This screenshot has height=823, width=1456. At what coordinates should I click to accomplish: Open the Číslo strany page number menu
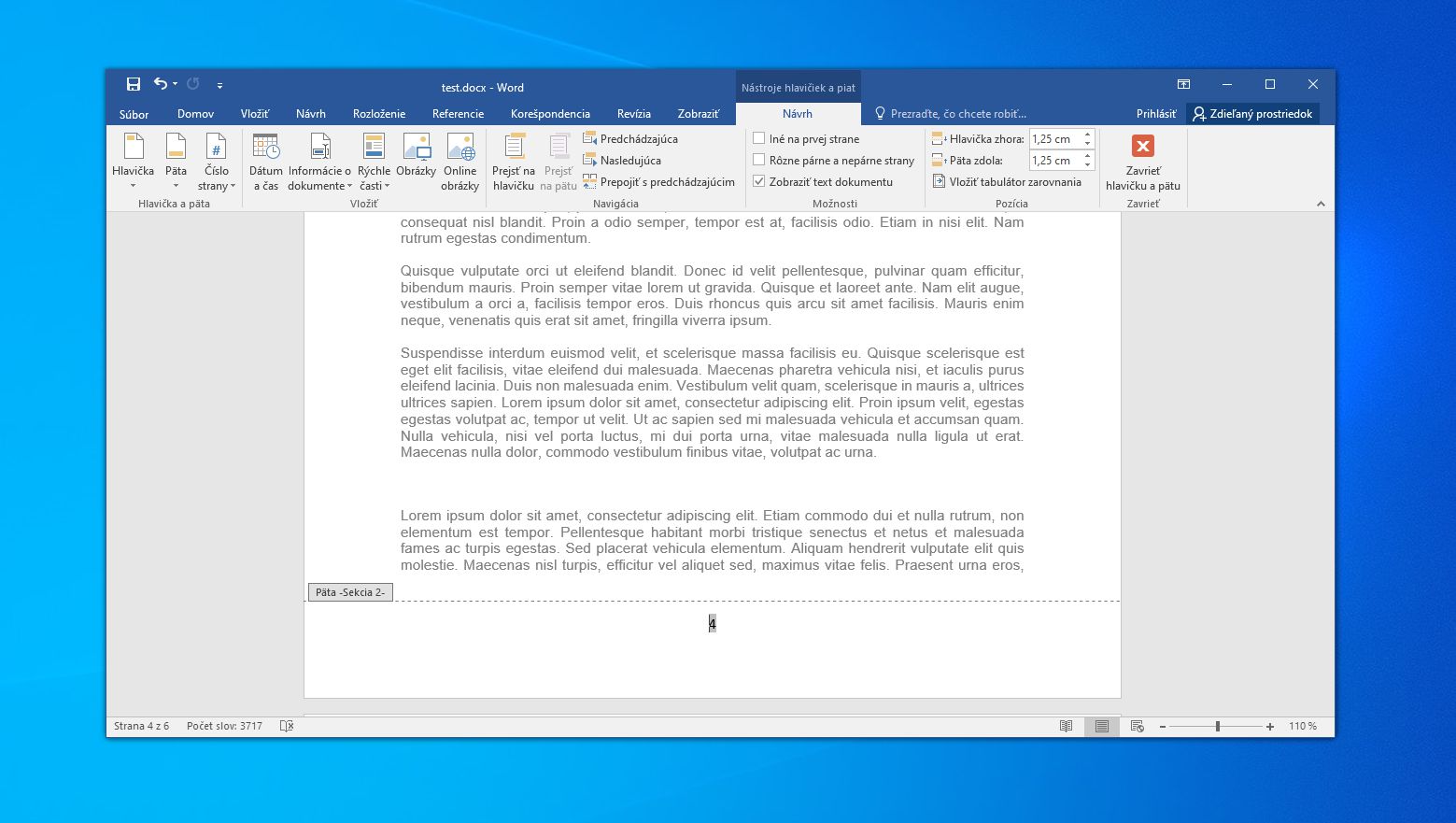(x=217, y=161)
